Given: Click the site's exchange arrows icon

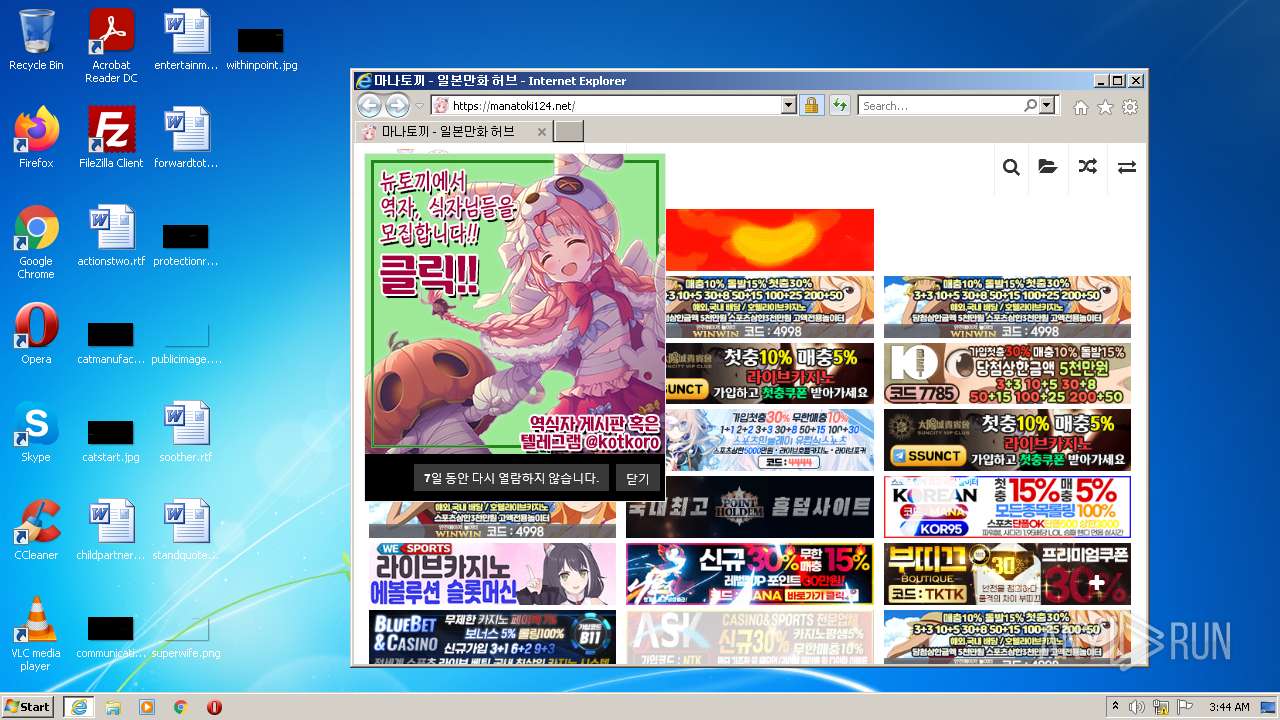Looking at the screenshot, I should pyautogui.click(x=1127, y=167).
